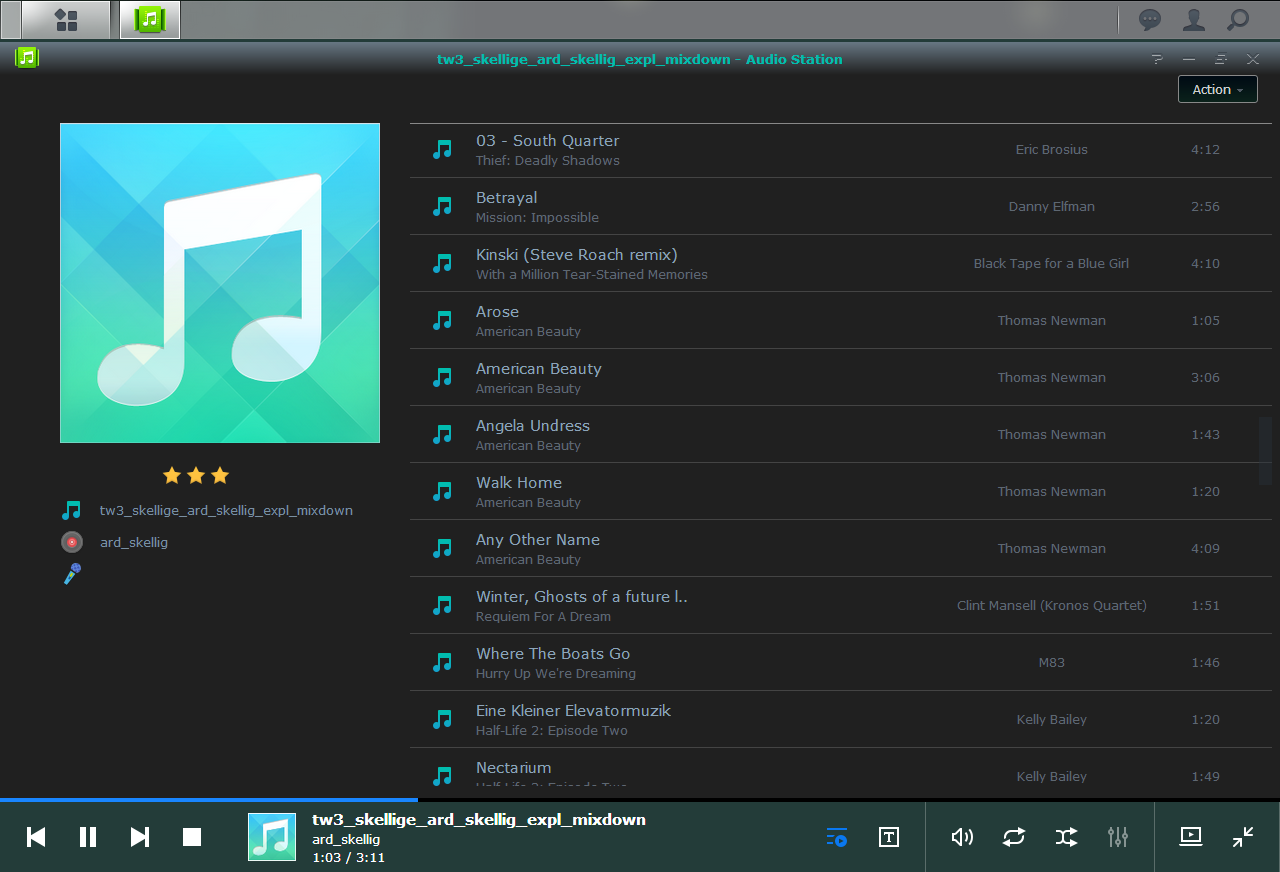Image resolution: width=1280 pixels, height=872 pixels.
Task: Click the album disc icon beside ard_skellig
Action: [71, 542]
